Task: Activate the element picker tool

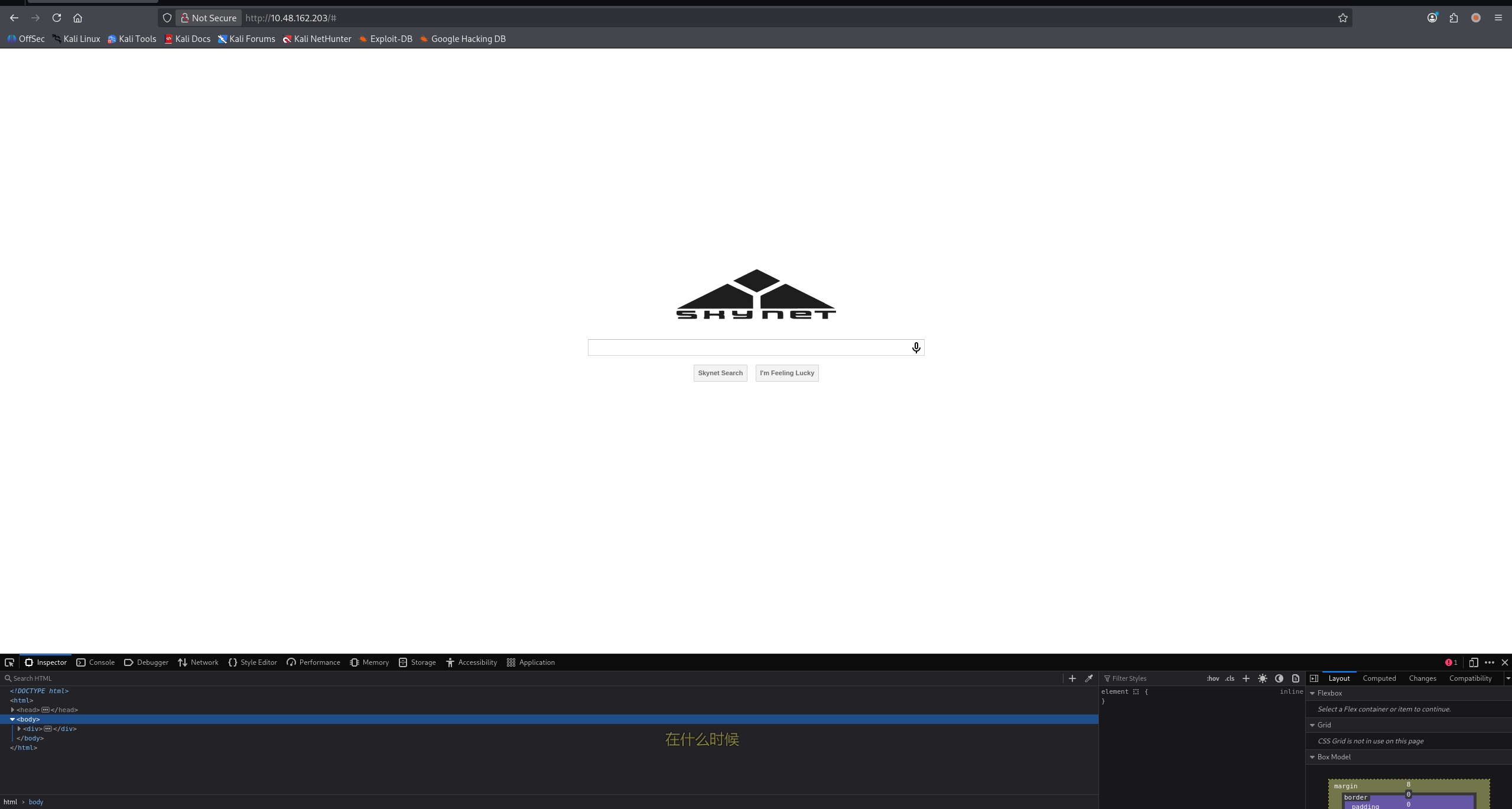Action: point(9,662)
